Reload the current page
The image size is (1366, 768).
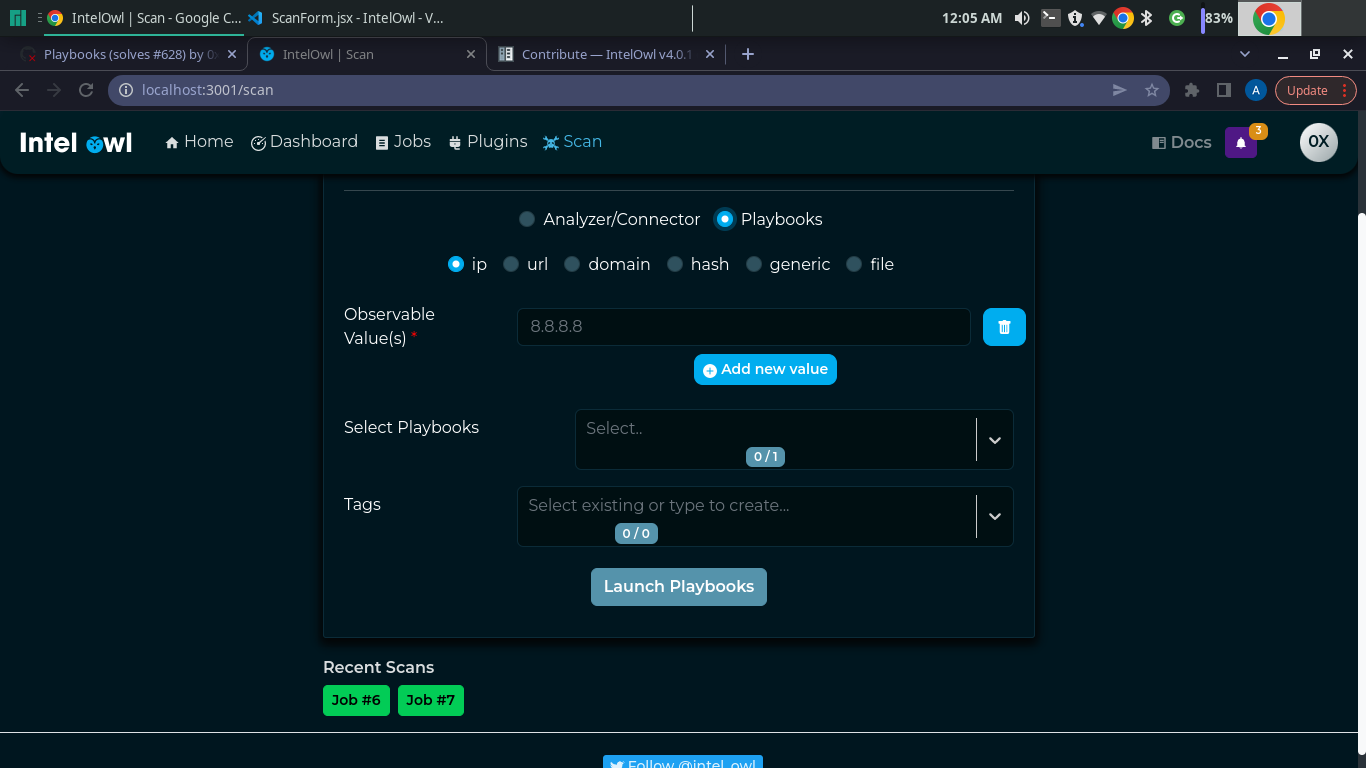[x=86, y=90]
